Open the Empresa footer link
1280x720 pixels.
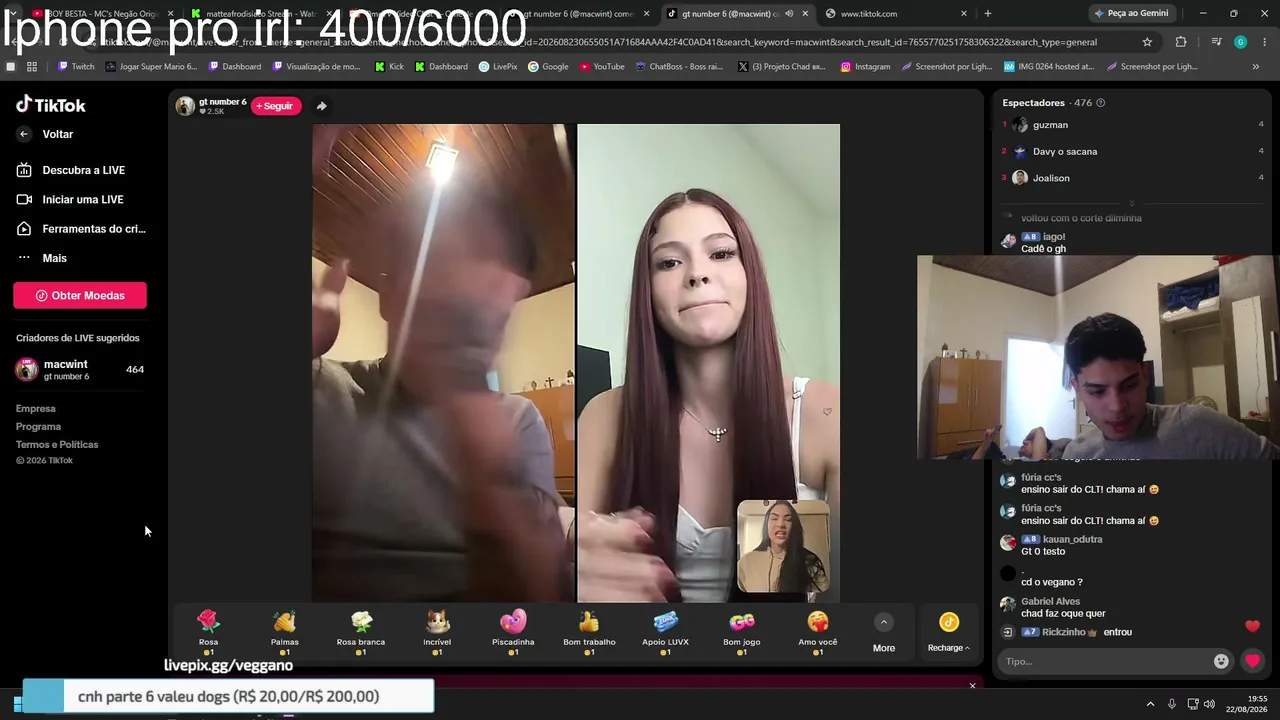(x=36, y=408)
